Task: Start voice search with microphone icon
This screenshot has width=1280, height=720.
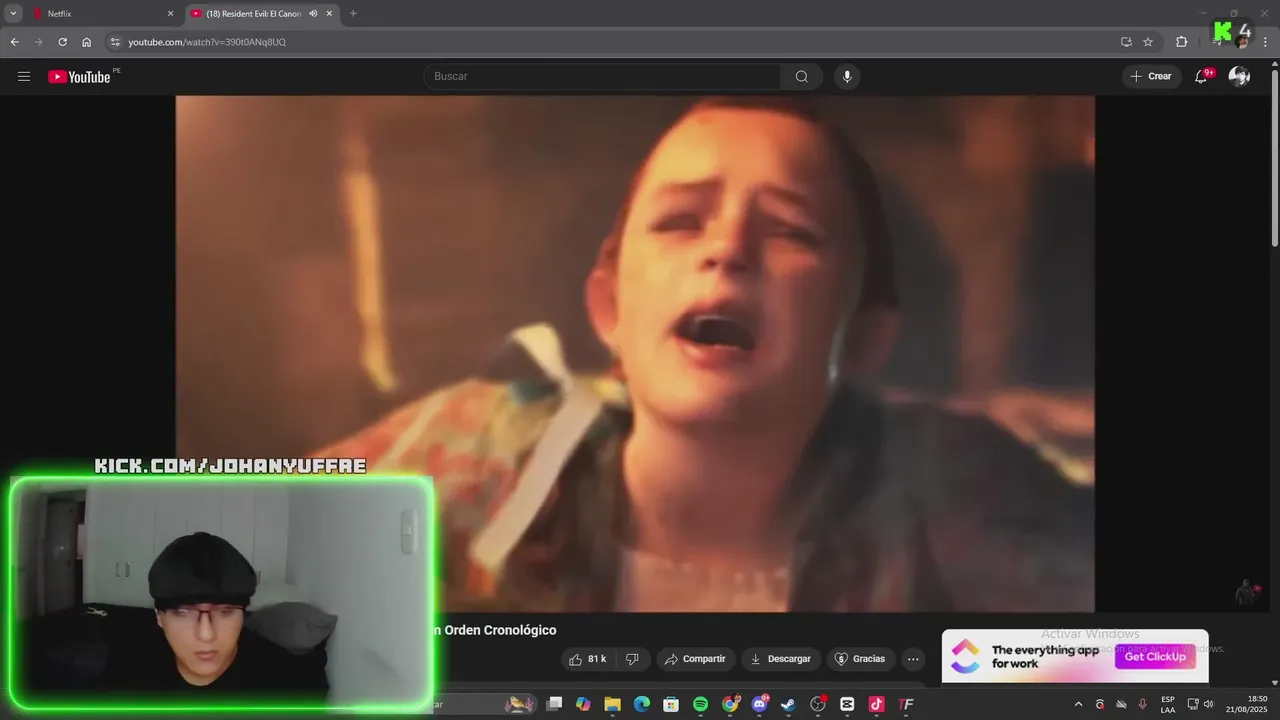Action: (847, 77)
